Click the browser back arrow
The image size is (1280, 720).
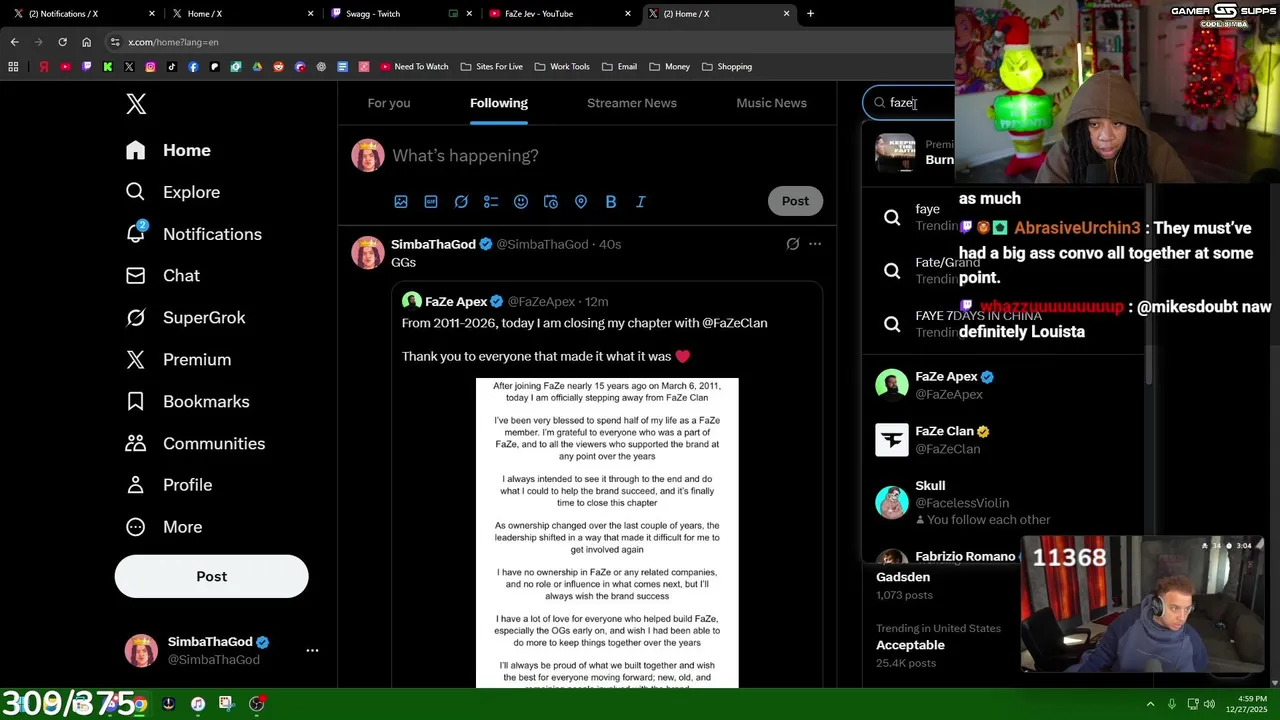click(14, 42)
